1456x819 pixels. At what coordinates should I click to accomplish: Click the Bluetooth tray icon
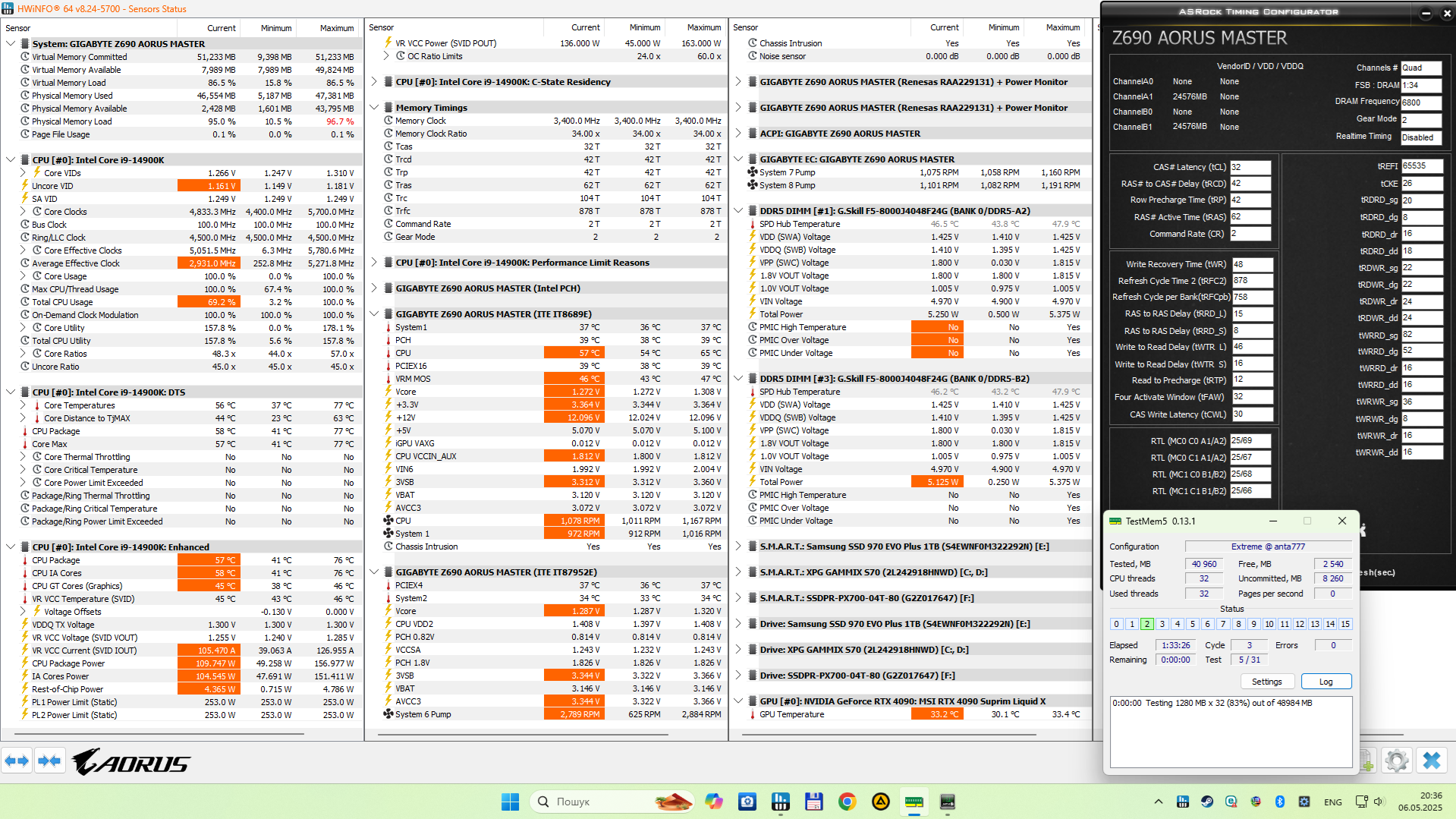(1280, 802)
